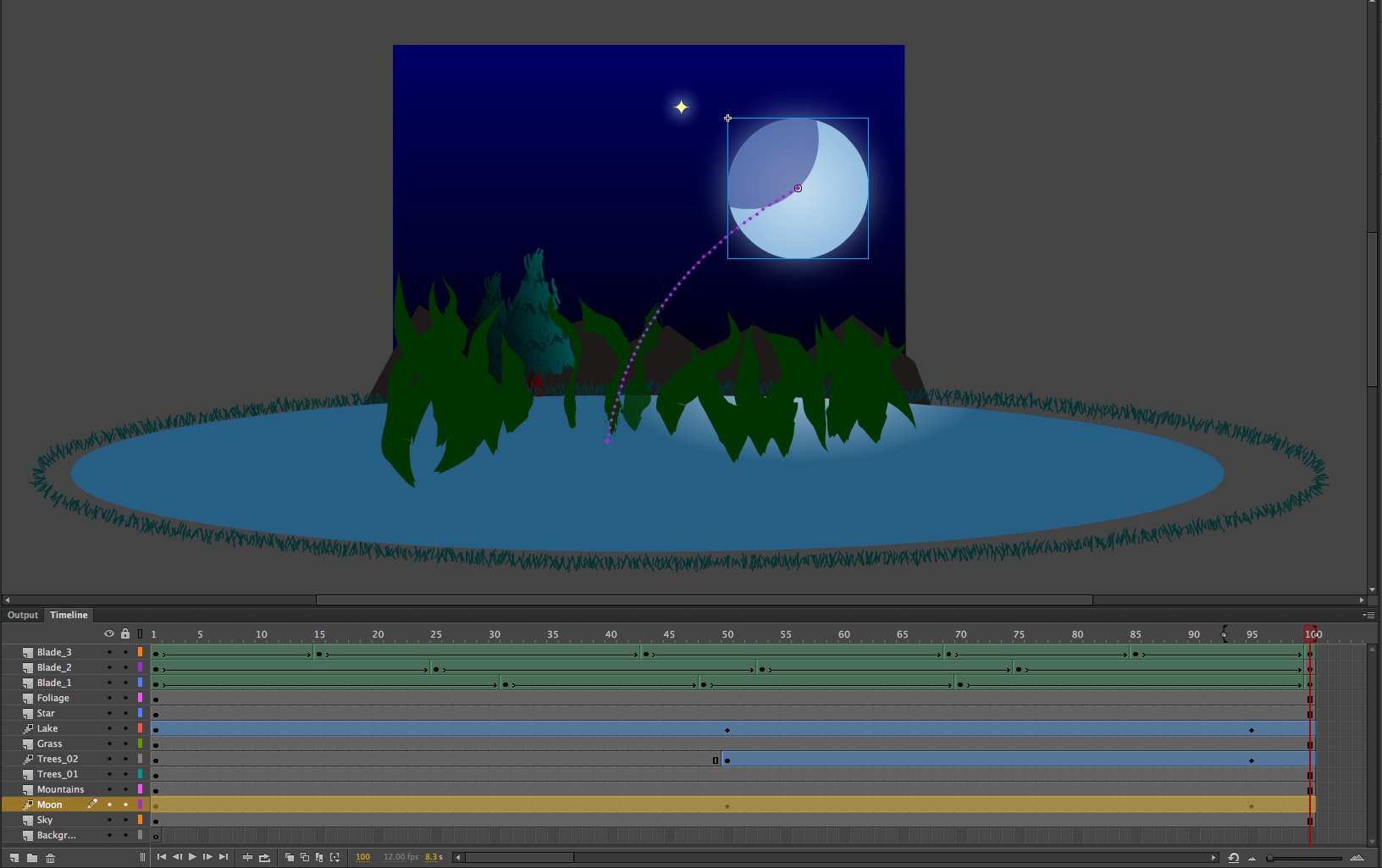Image resolution: width=1382 pixels, height=868 pixels.
Task: Play the animation
Action: coord(191,857)
